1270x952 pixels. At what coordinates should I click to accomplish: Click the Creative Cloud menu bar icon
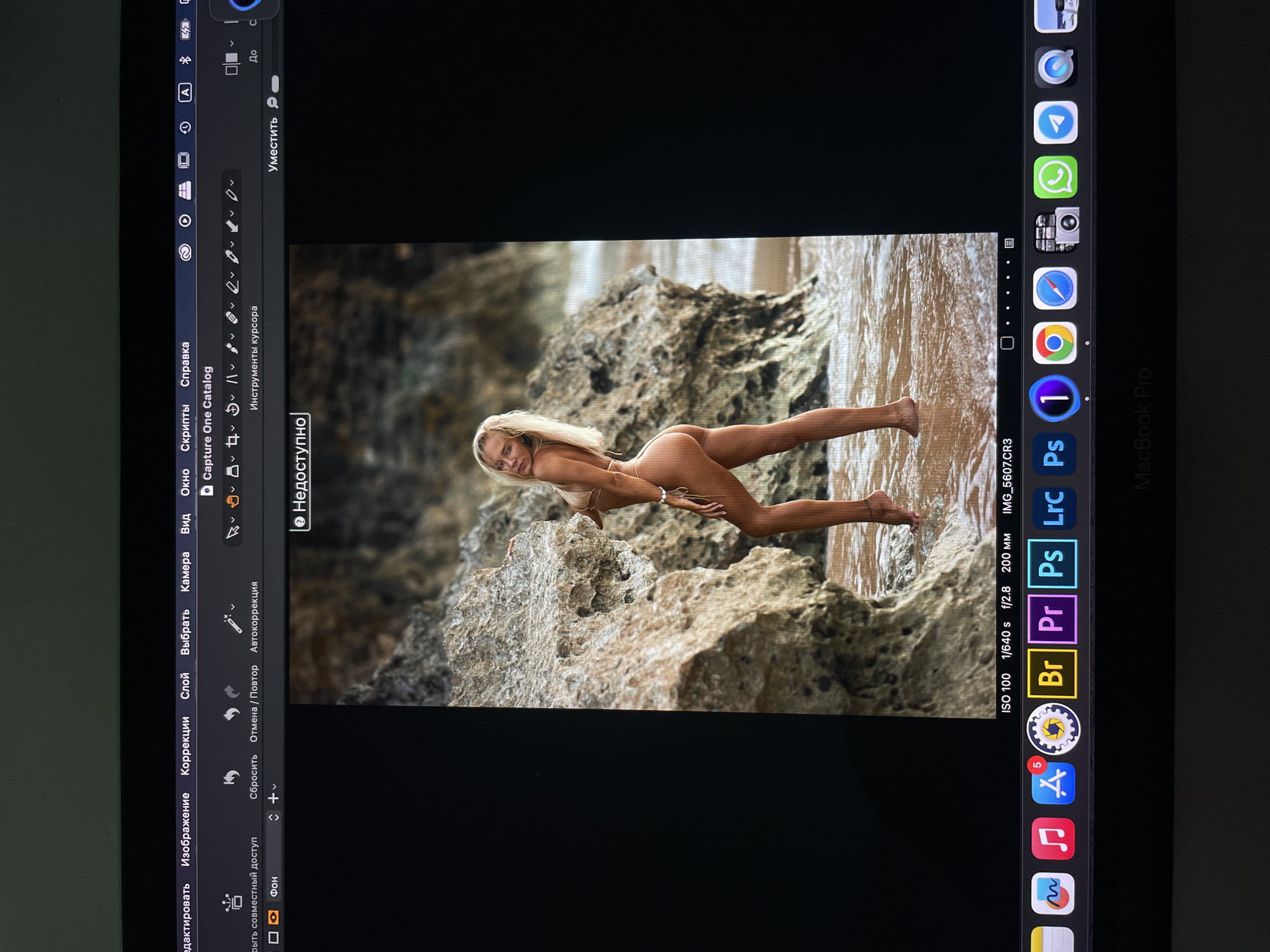[x=185, y=253]
